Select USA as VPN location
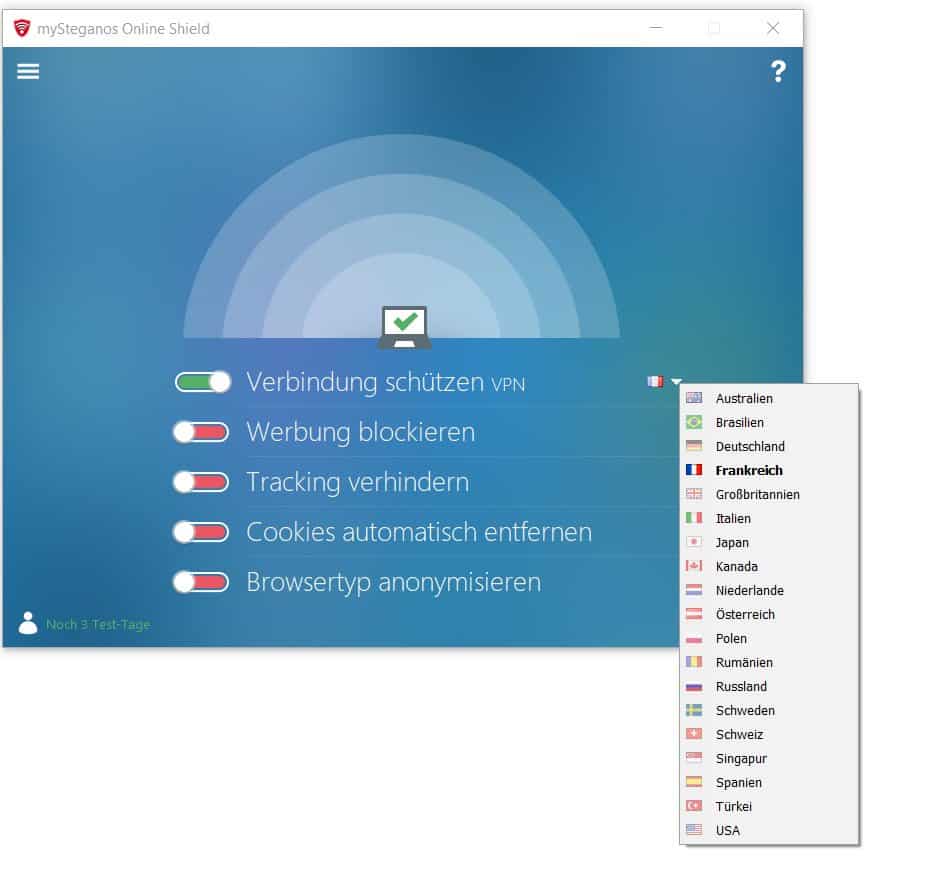Viewport: 942px width, 869px height. click(x=769, y=830)
